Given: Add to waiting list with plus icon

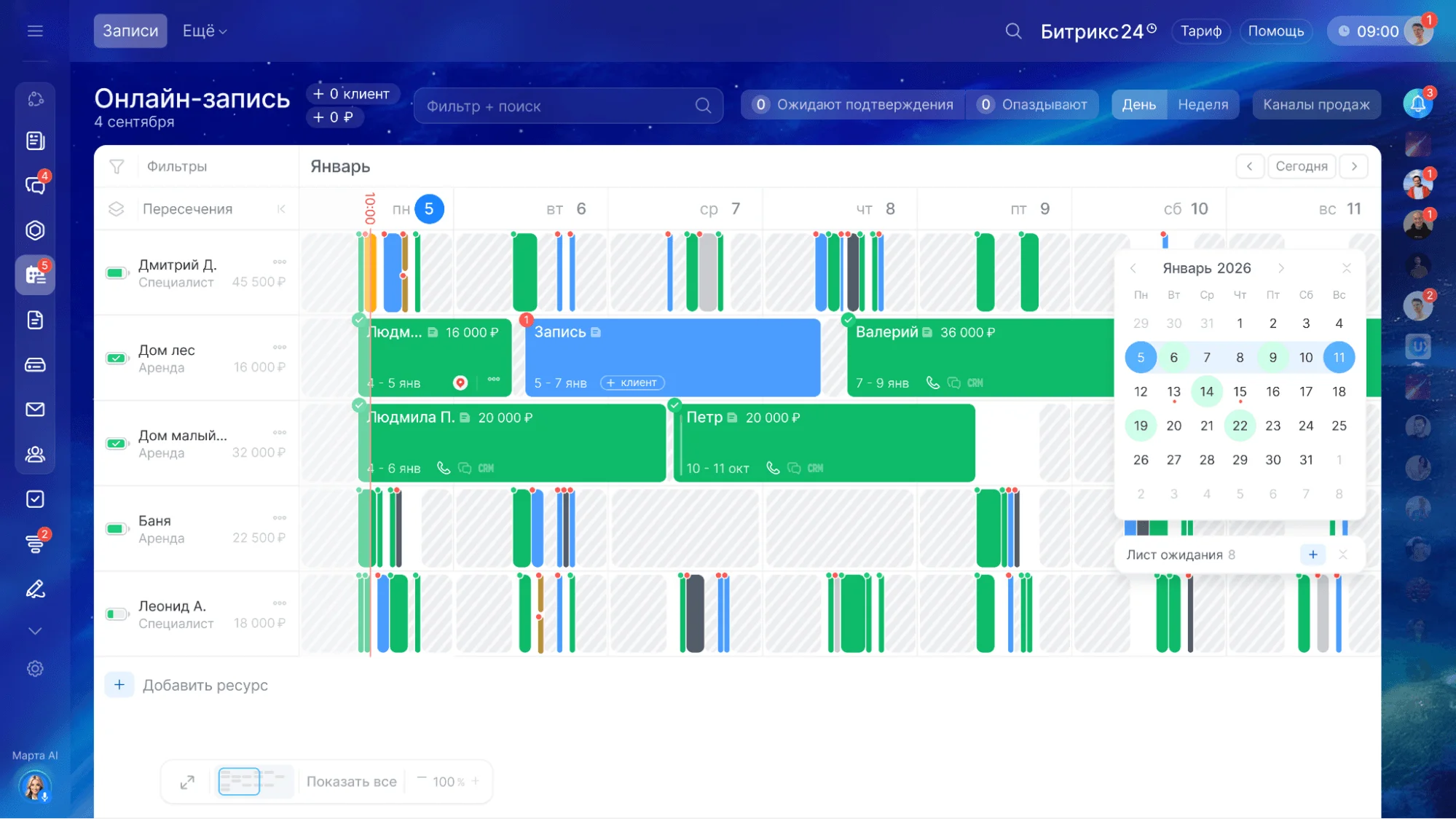Looking at the screenshot, I should (x=1313, y=555).
